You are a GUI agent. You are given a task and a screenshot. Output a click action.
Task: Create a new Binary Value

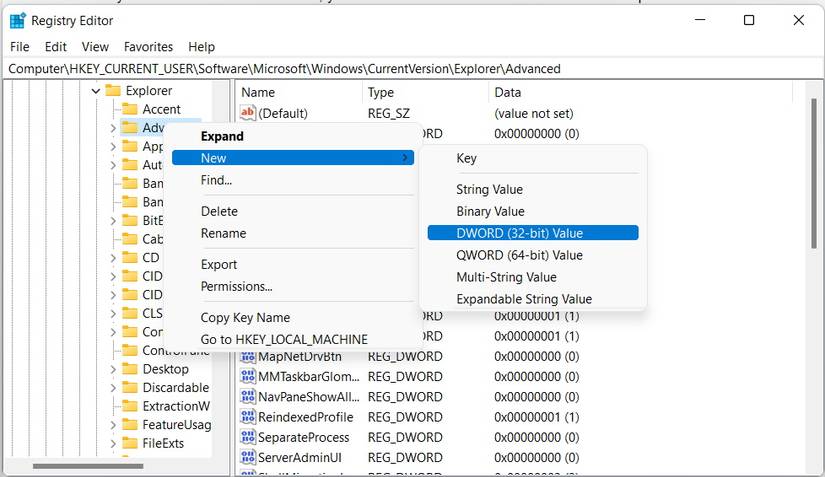click(x=533, y=211)
